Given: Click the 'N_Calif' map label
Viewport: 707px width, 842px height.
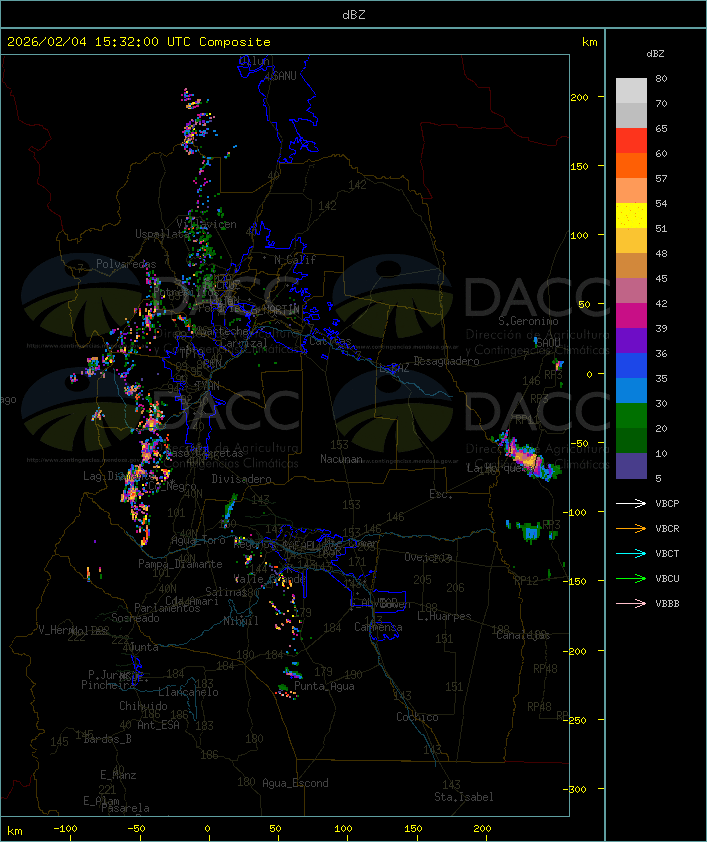Looking at the screenshot, I should point(295,260).
